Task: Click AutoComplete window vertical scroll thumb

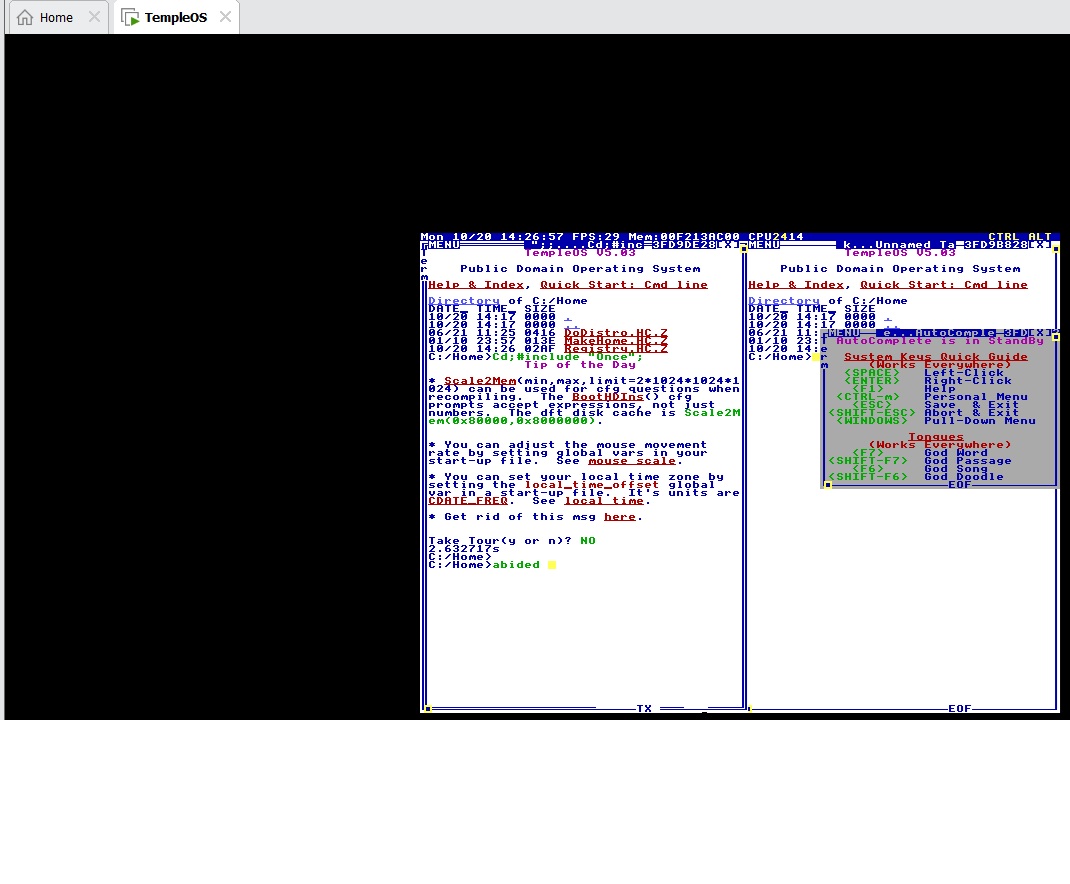Action: coord(1056,337)
